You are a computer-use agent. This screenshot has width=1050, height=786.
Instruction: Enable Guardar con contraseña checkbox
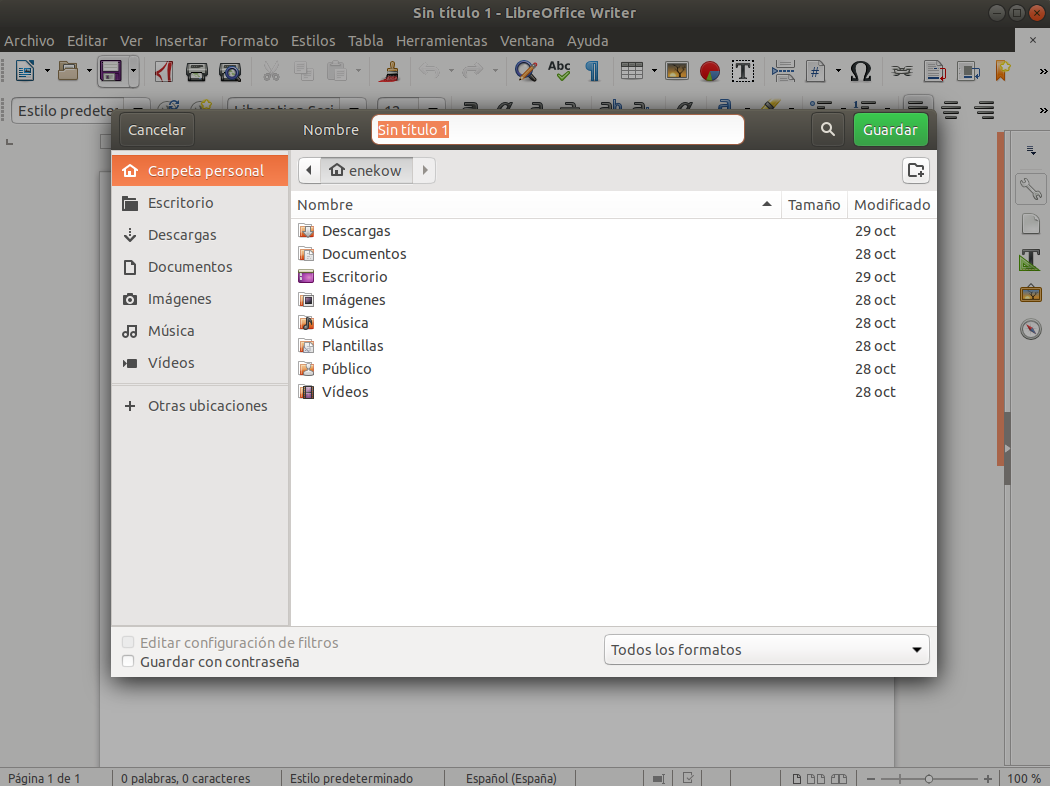128,661
